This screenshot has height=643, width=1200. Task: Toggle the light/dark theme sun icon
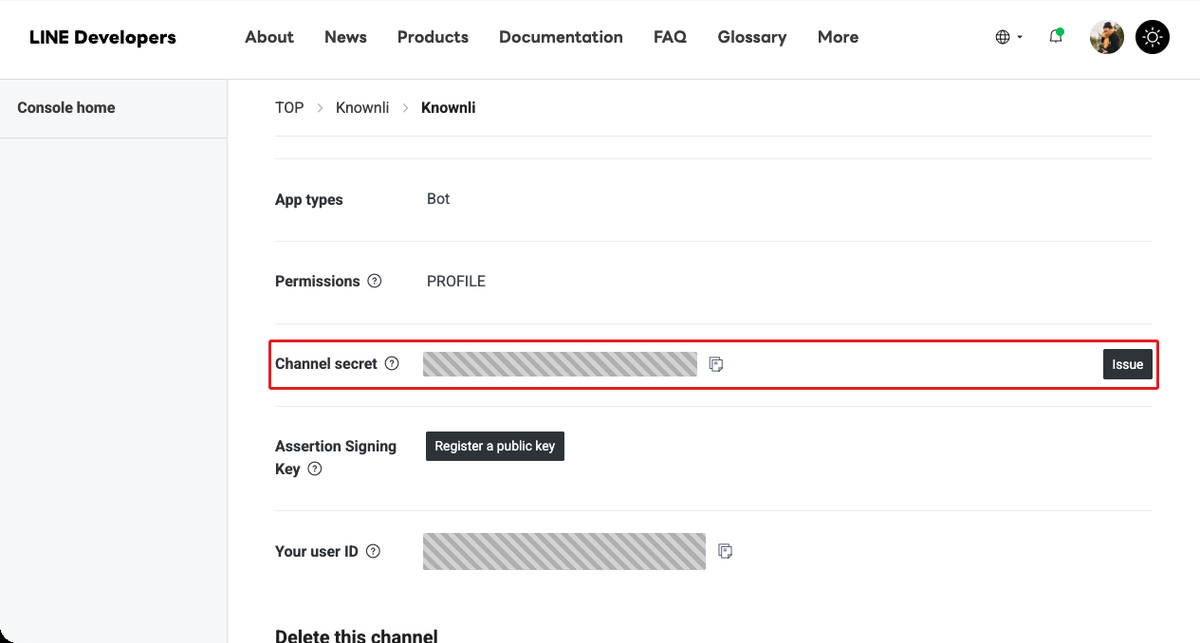pos(1153,37)
